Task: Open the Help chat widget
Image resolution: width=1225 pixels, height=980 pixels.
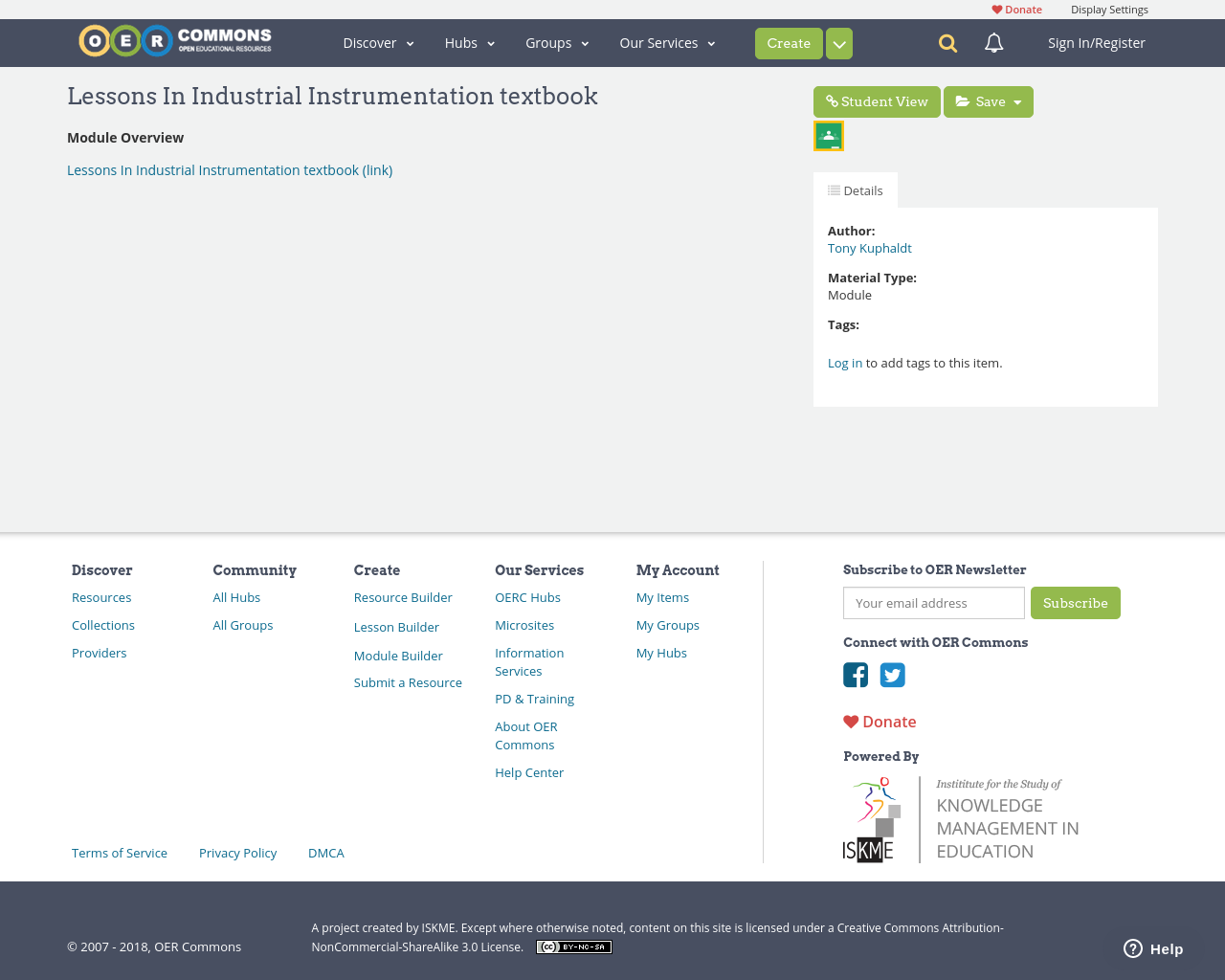Action: point(1151,947)
